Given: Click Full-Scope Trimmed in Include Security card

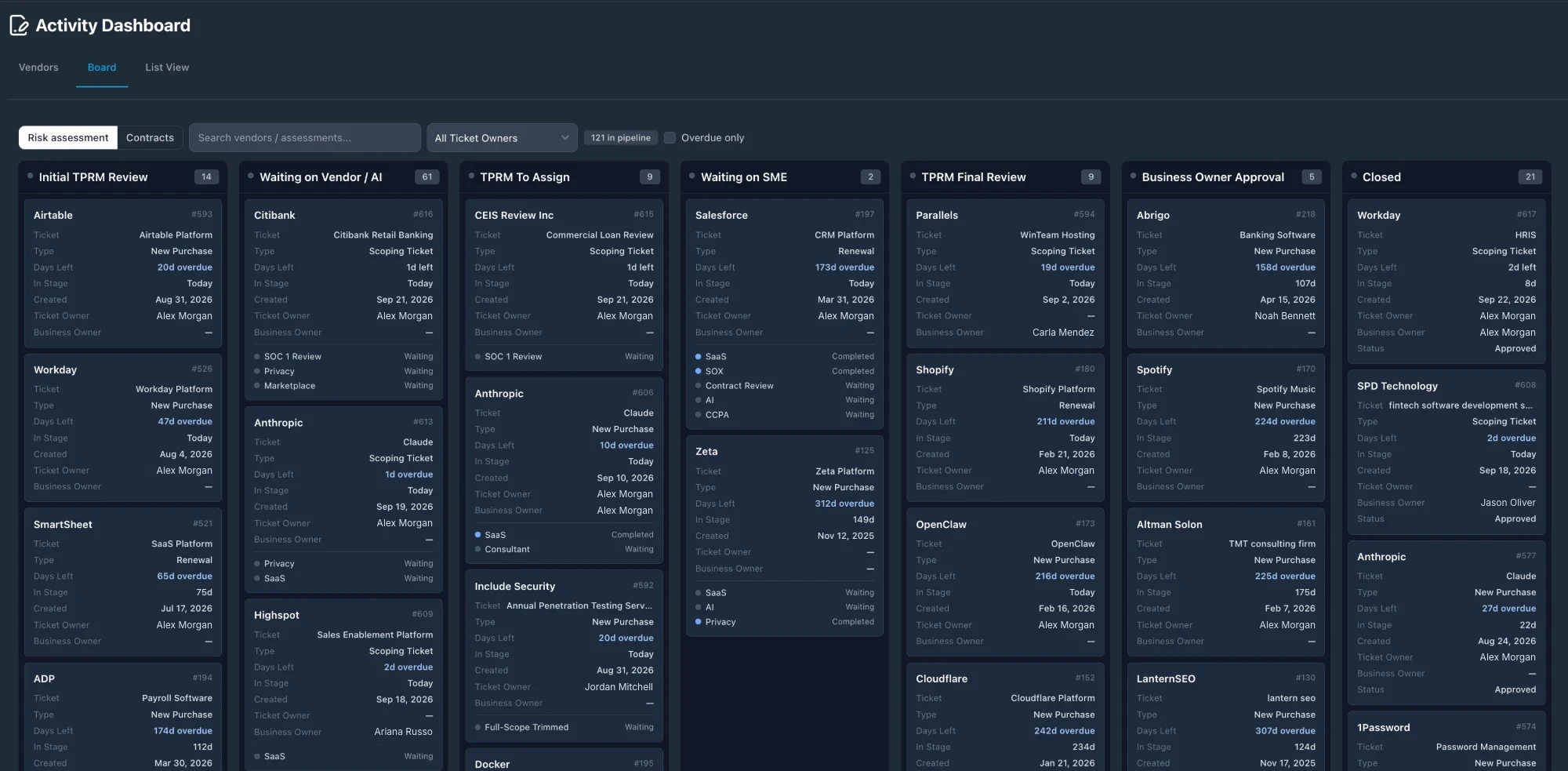Looking at the screenshot, I should click(x=527, y=728).
